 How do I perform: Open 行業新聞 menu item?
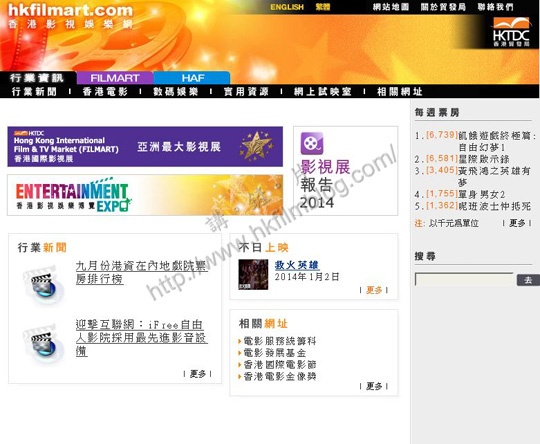pos(34,92)
